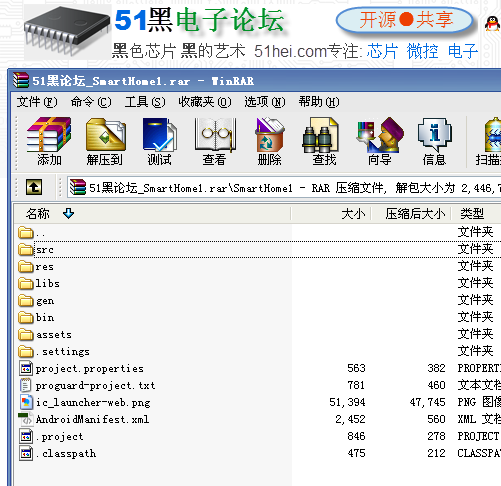Image resolution: width=501 pixels, height=486 pixels.
Task: Click the Info (信息) toolbar icon
Action: (435, 135)
